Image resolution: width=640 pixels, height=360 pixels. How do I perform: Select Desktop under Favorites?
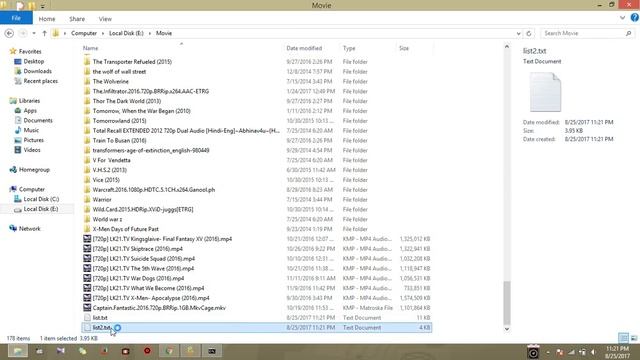click(33, 61)
